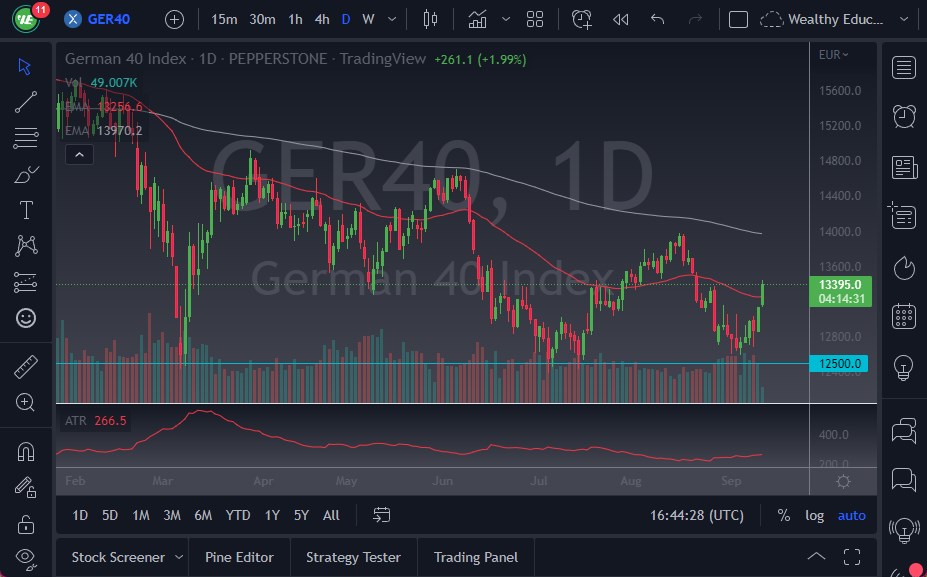The width and height of the screenshot is (927, 577).
Task: Open the timeframe dropdown next to W
Action: [x=391, y=19]
